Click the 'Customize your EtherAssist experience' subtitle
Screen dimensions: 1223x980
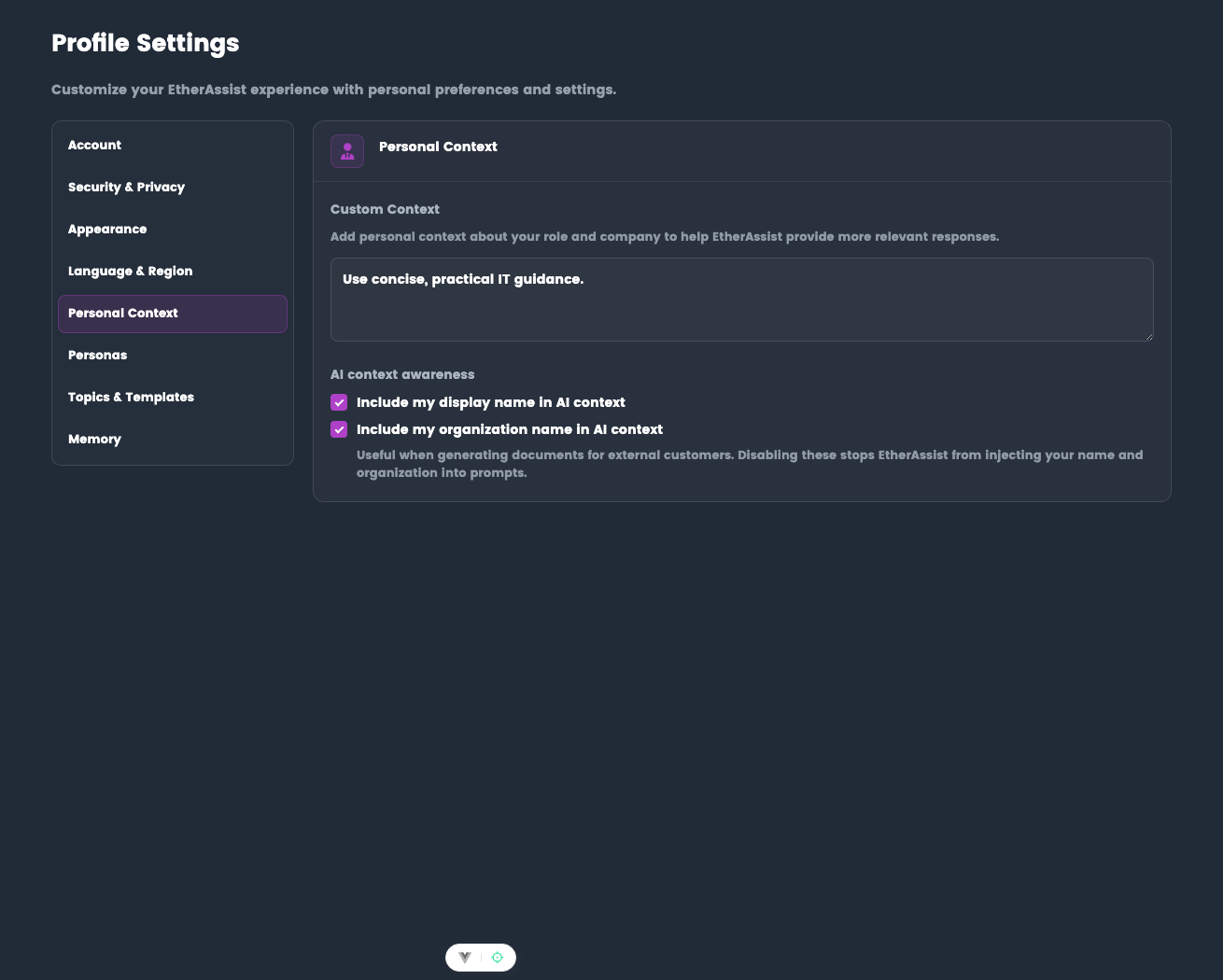pyautogui.click(x=334, y=91)
